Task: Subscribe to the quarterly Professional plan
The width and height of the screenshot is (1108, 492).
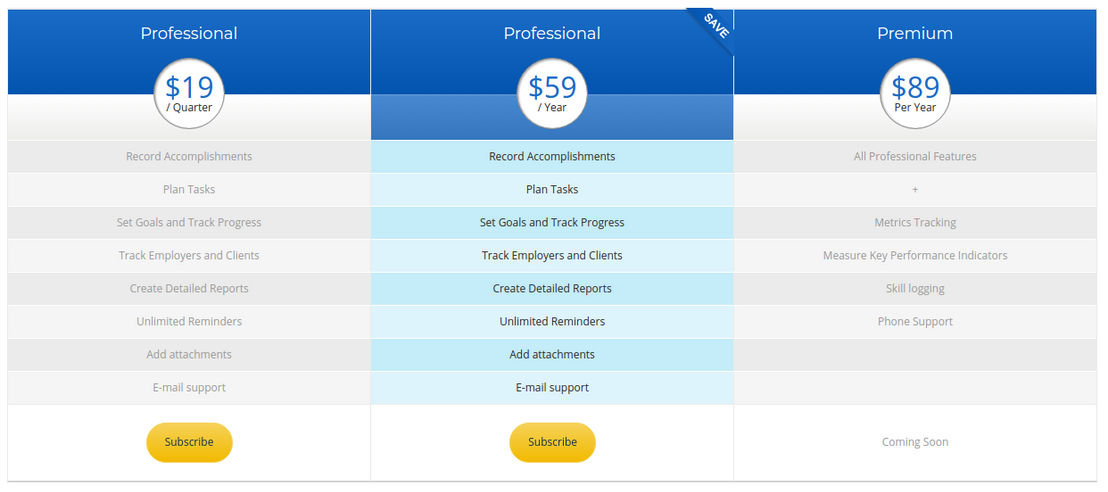Action: tap(189, 443)
